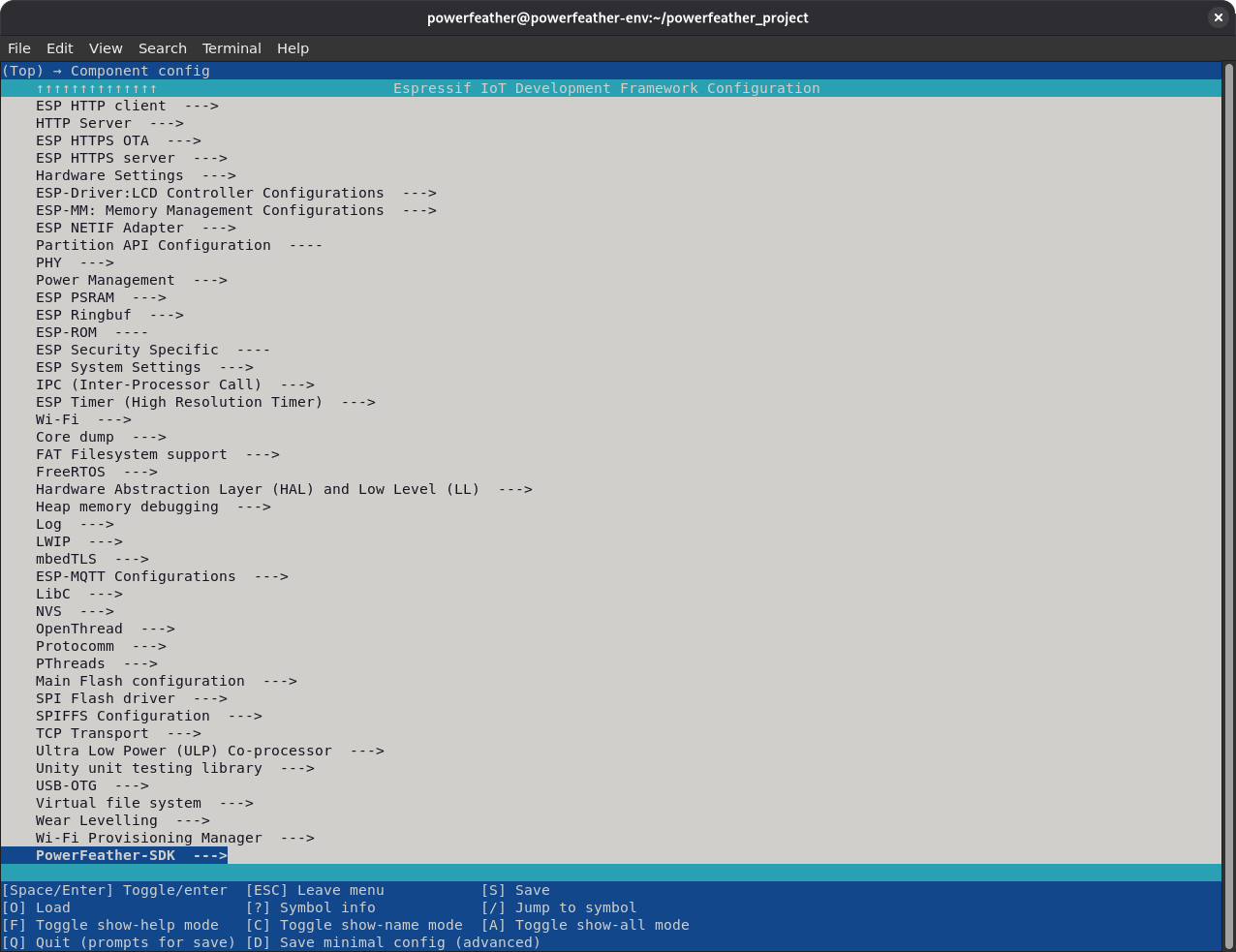
Task: Click the [S] Save hint
Action: click(515, 890)
